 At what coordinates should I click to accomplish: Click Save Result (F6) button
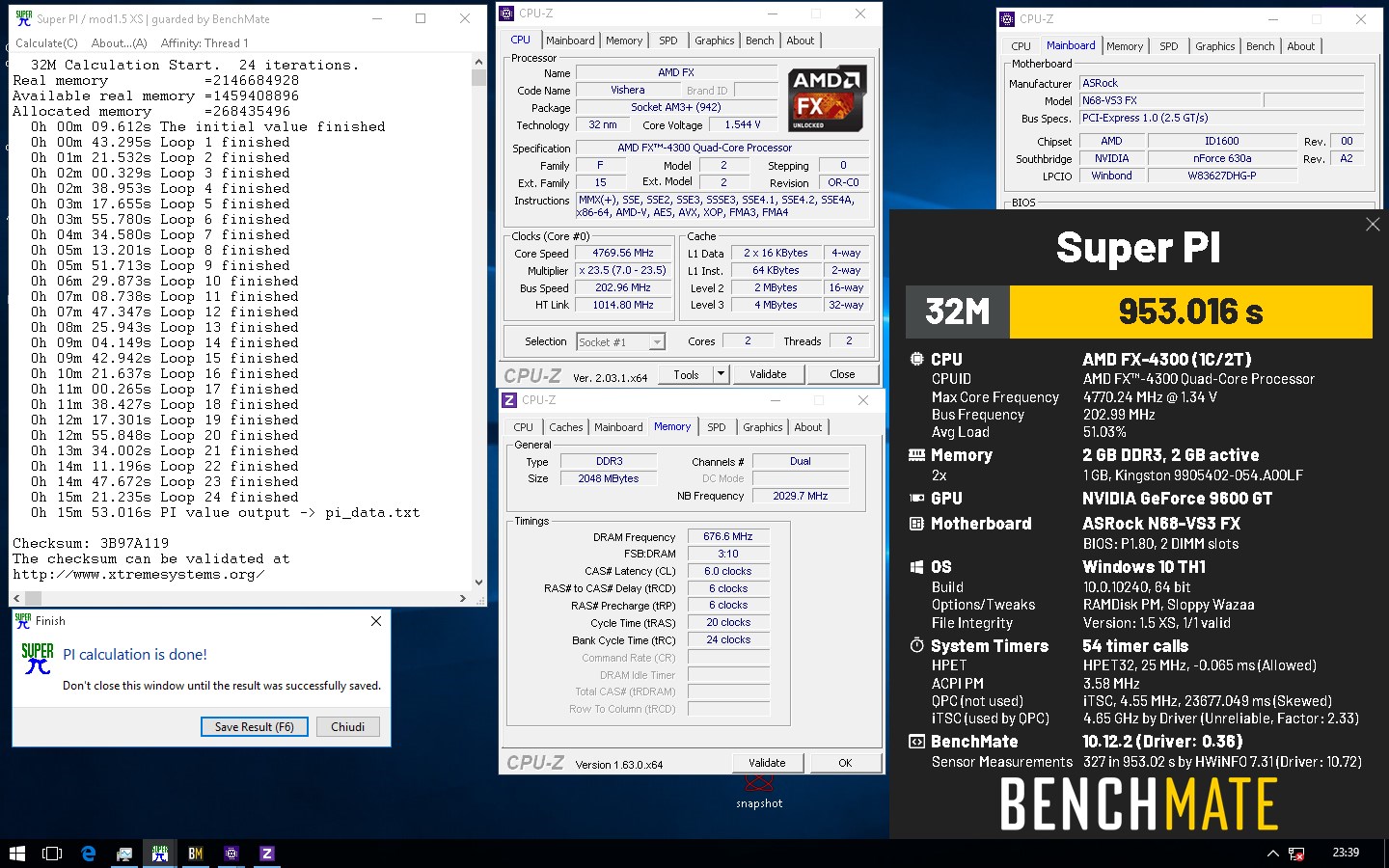click(x=255, y=727)
